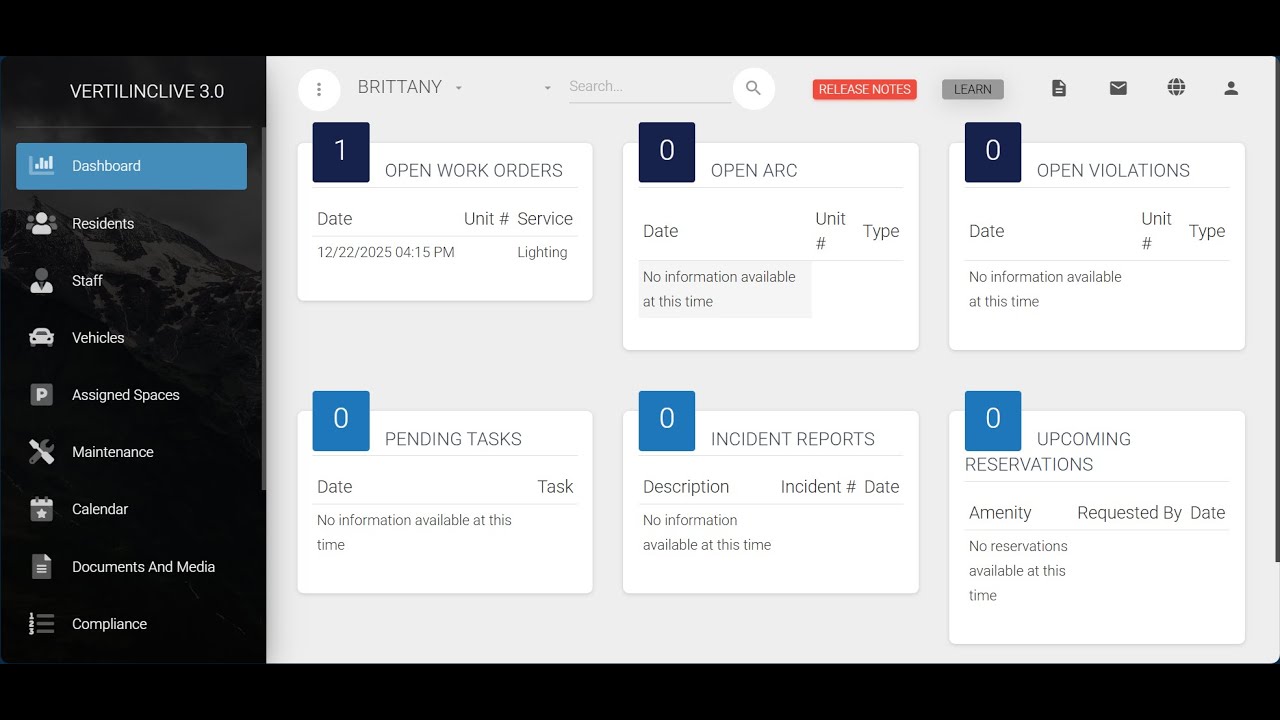This screenshot has height=720, width=1280.
Task: Open the three-dot options menu
Action: pos(319,89)
